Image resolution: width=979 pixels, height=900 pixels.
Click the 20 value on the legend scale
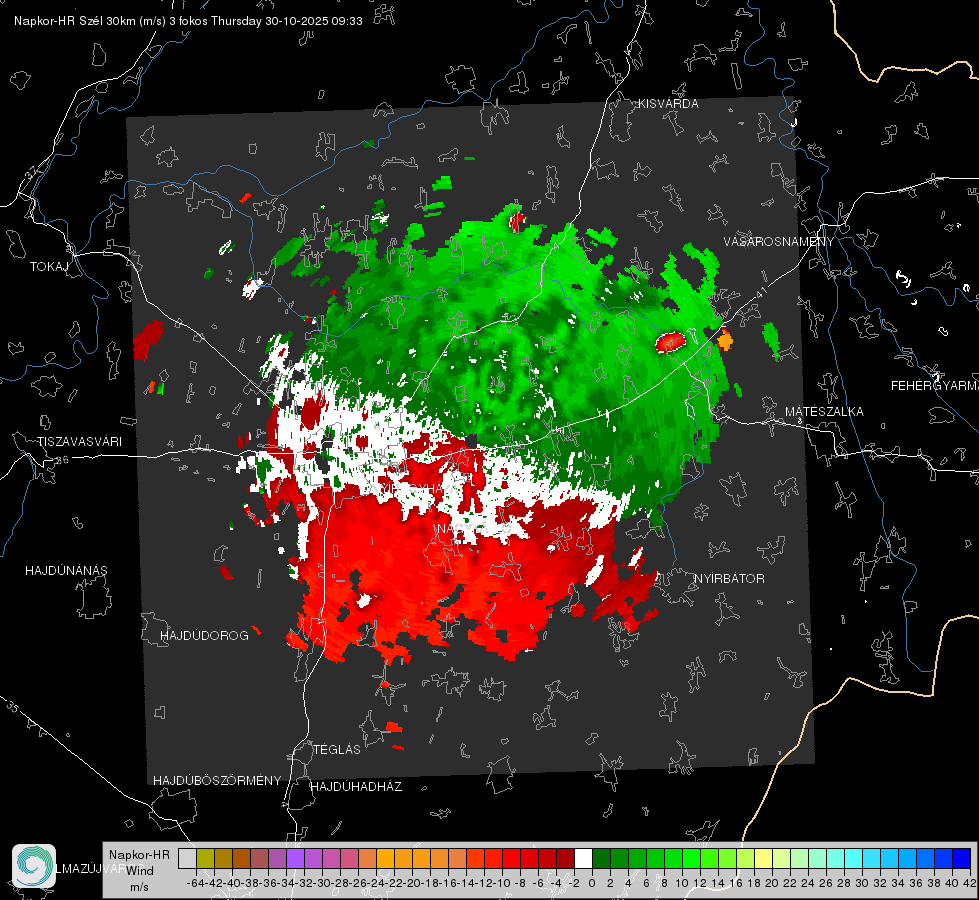772,883
